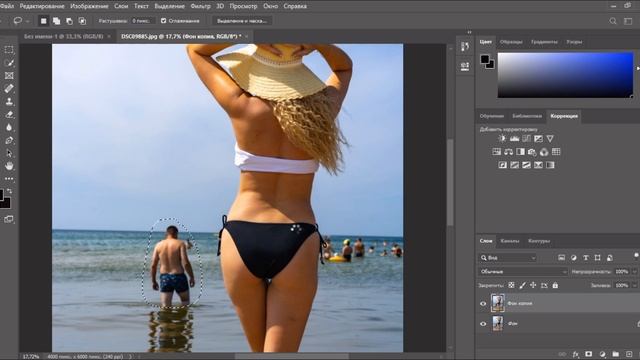
Task: Open the fill 100% dropdown arrow
Action: pyautogui.click(x=635, y=285)
